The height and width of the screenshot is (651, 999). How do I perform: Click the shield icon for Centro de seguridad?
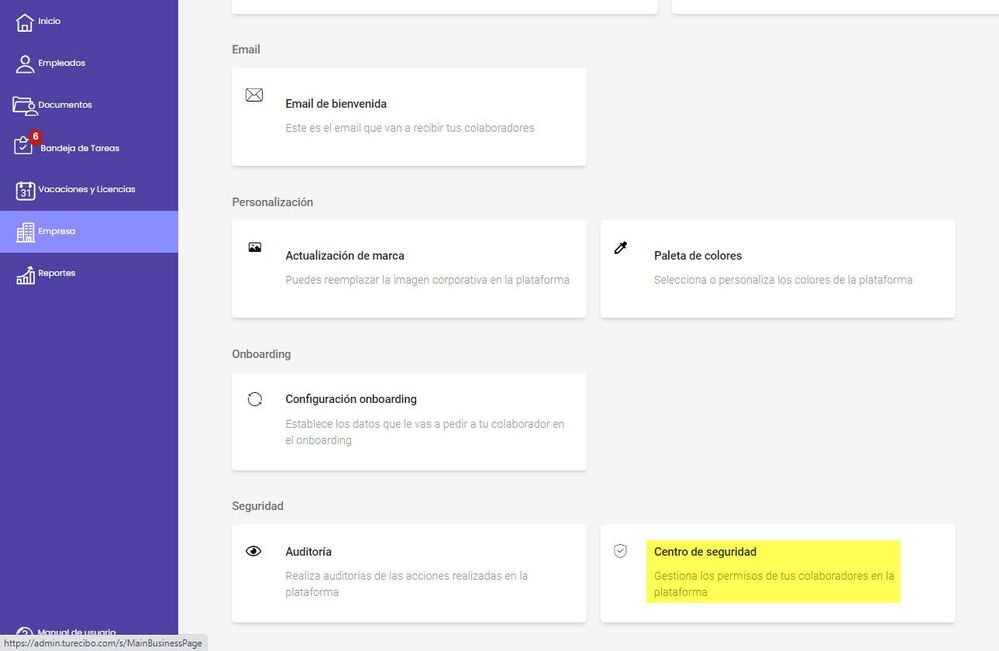point(620,551)
